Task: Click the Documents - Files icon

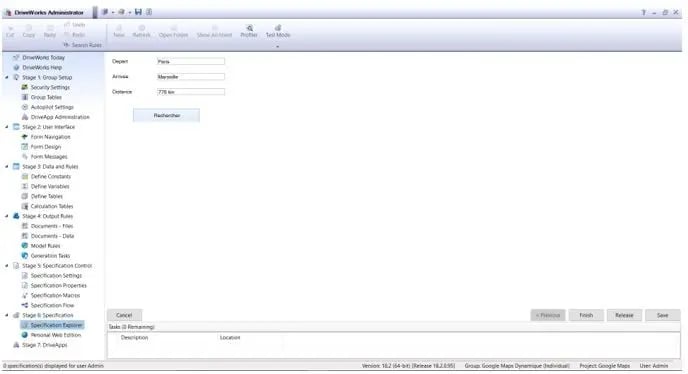Action: 25,226
